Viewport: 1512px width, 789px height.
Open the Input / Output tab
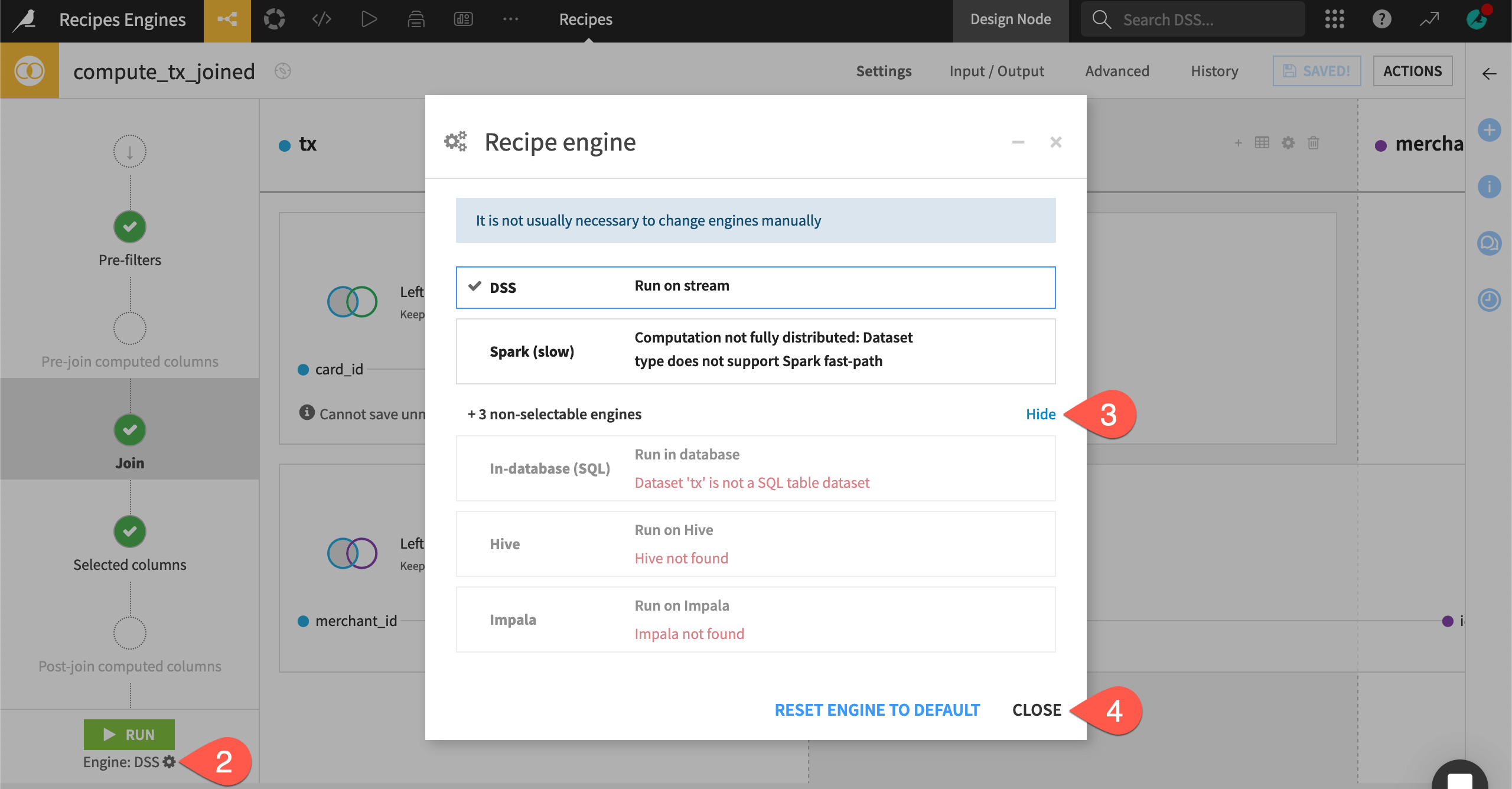click(996, 71)
